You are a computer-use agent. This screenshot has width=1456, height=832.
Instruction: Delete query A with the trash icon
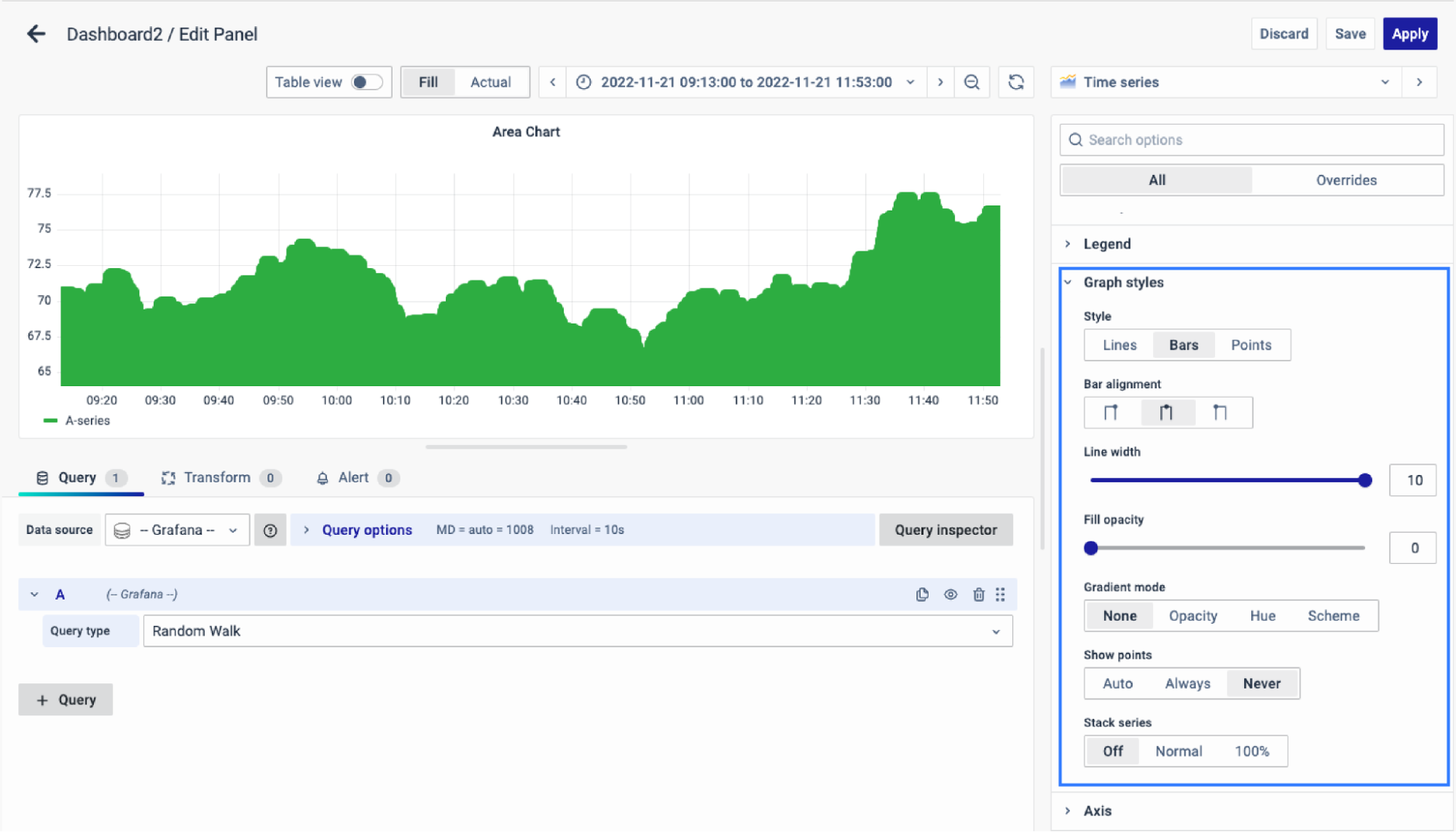(978, 594)
